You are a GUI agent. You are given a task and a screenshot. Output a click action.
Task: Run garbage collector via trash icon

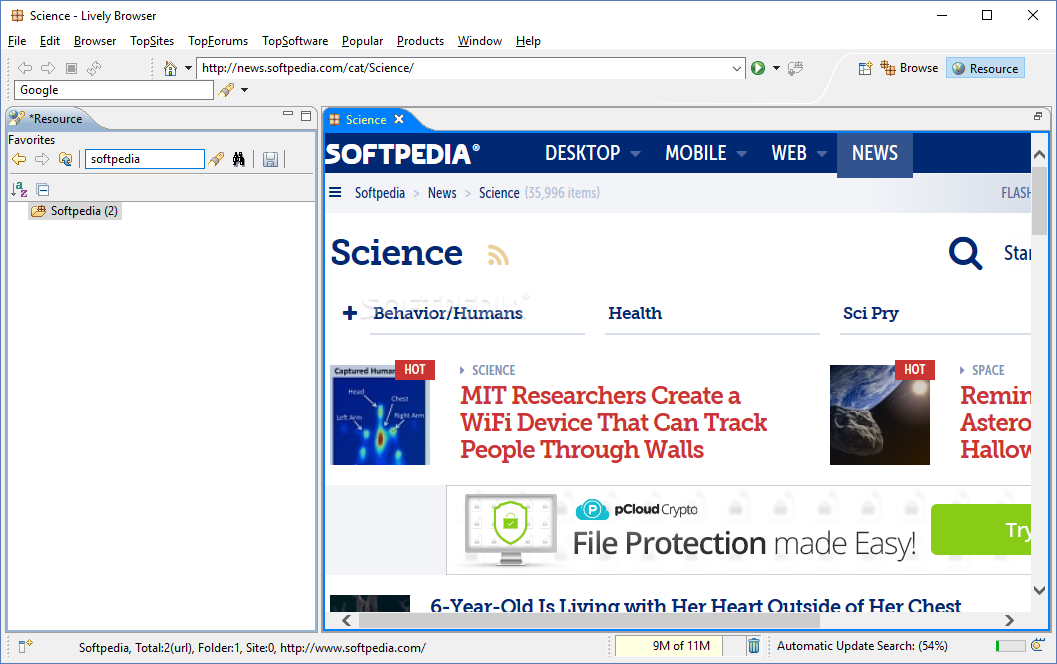tap(754, 646)
